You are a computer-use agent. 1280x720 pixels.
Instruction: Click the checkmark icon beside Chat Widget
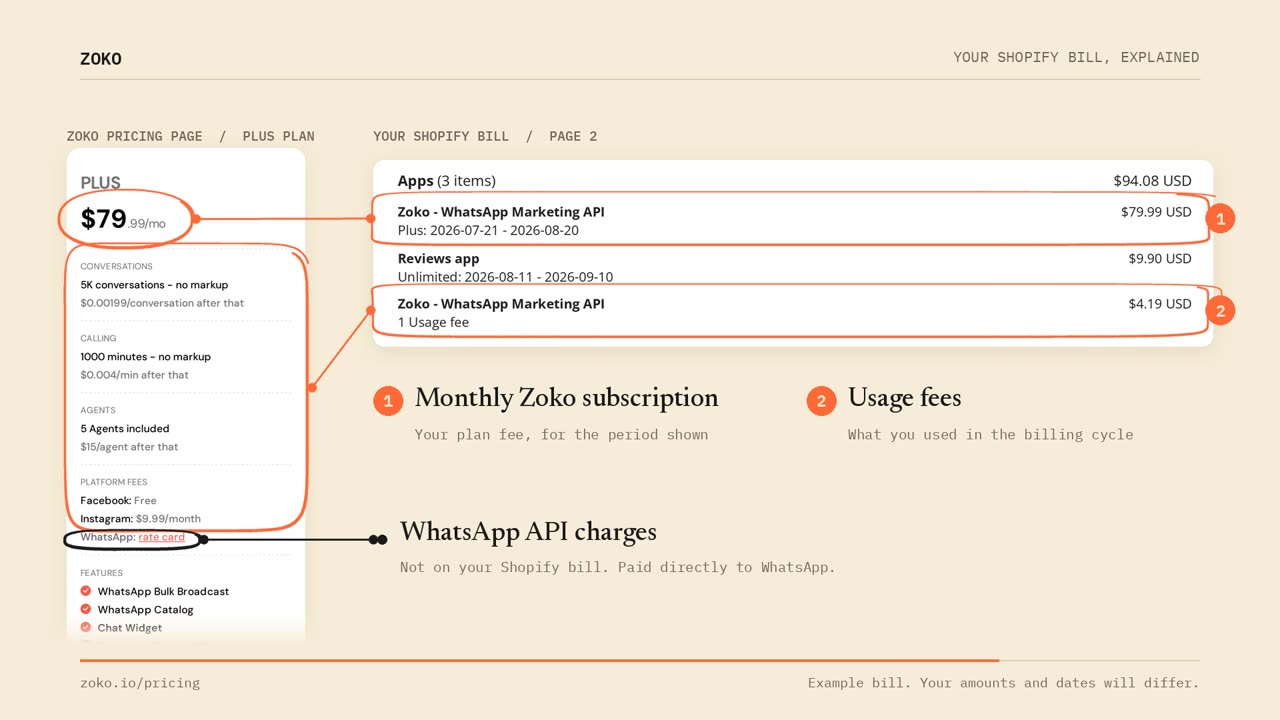tap(86, 627)
